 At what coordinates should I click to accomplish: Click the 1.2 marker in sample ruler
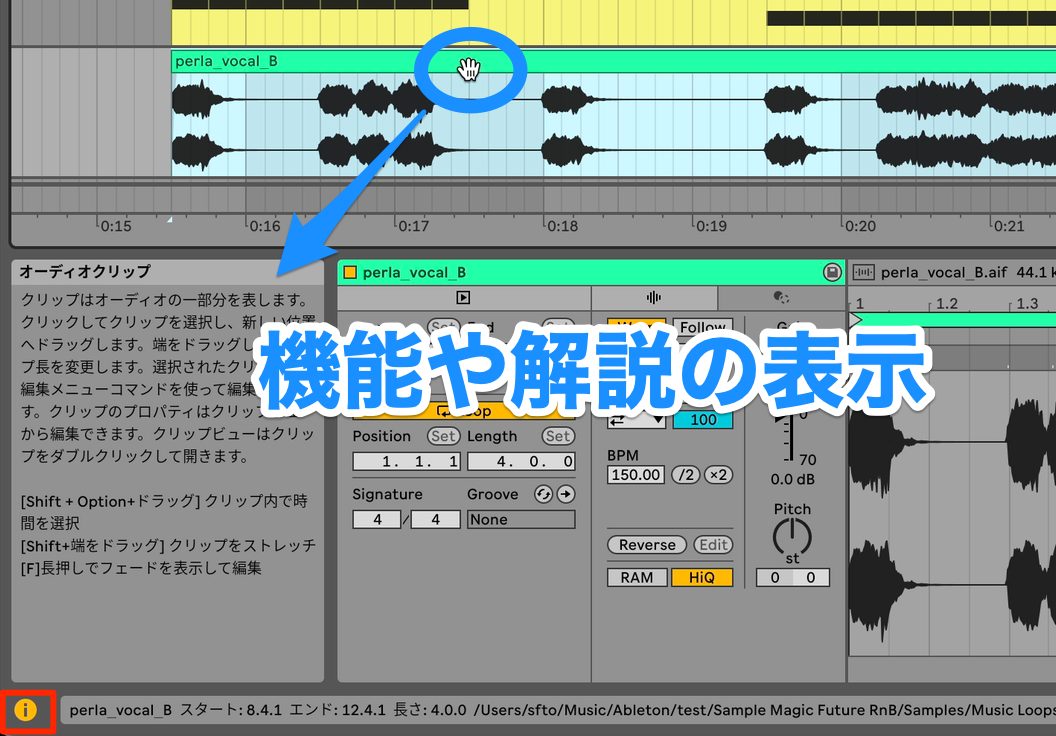946,304
